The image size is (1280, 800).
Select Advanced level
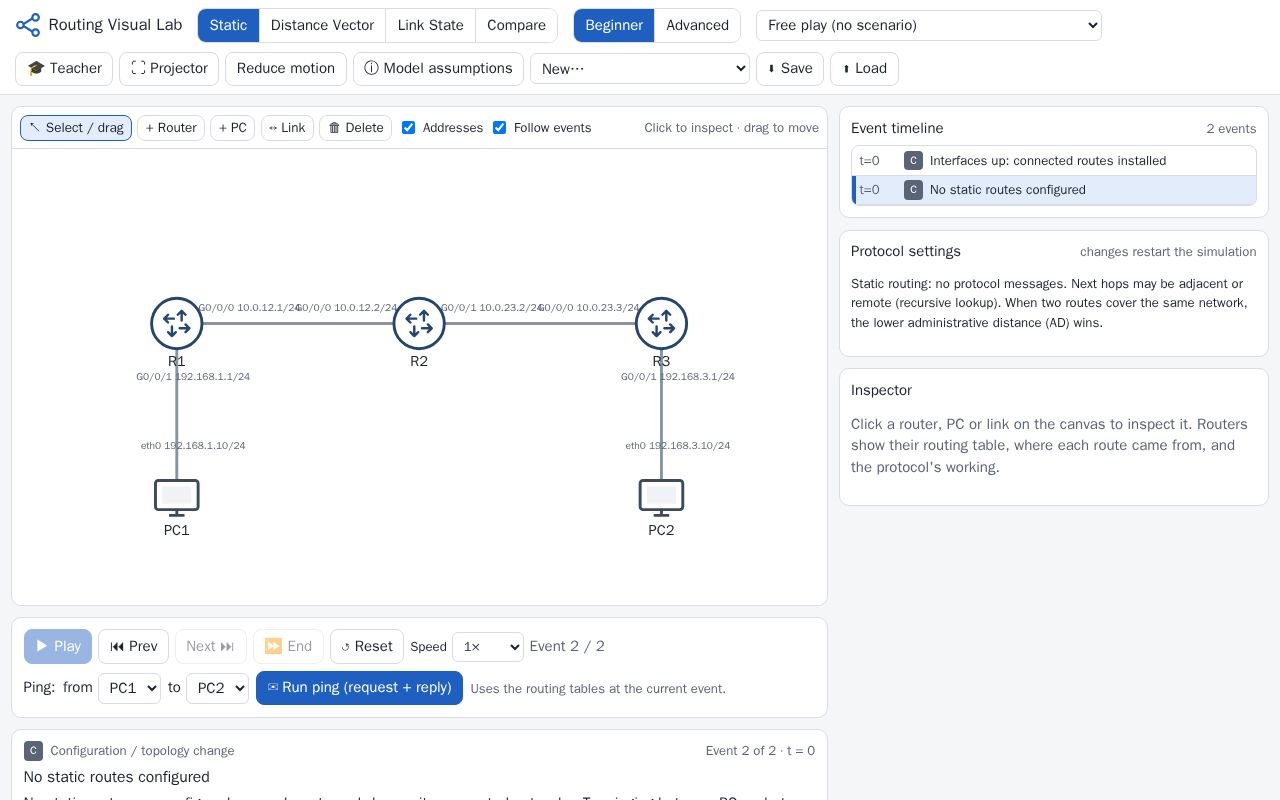coord(697,25)
